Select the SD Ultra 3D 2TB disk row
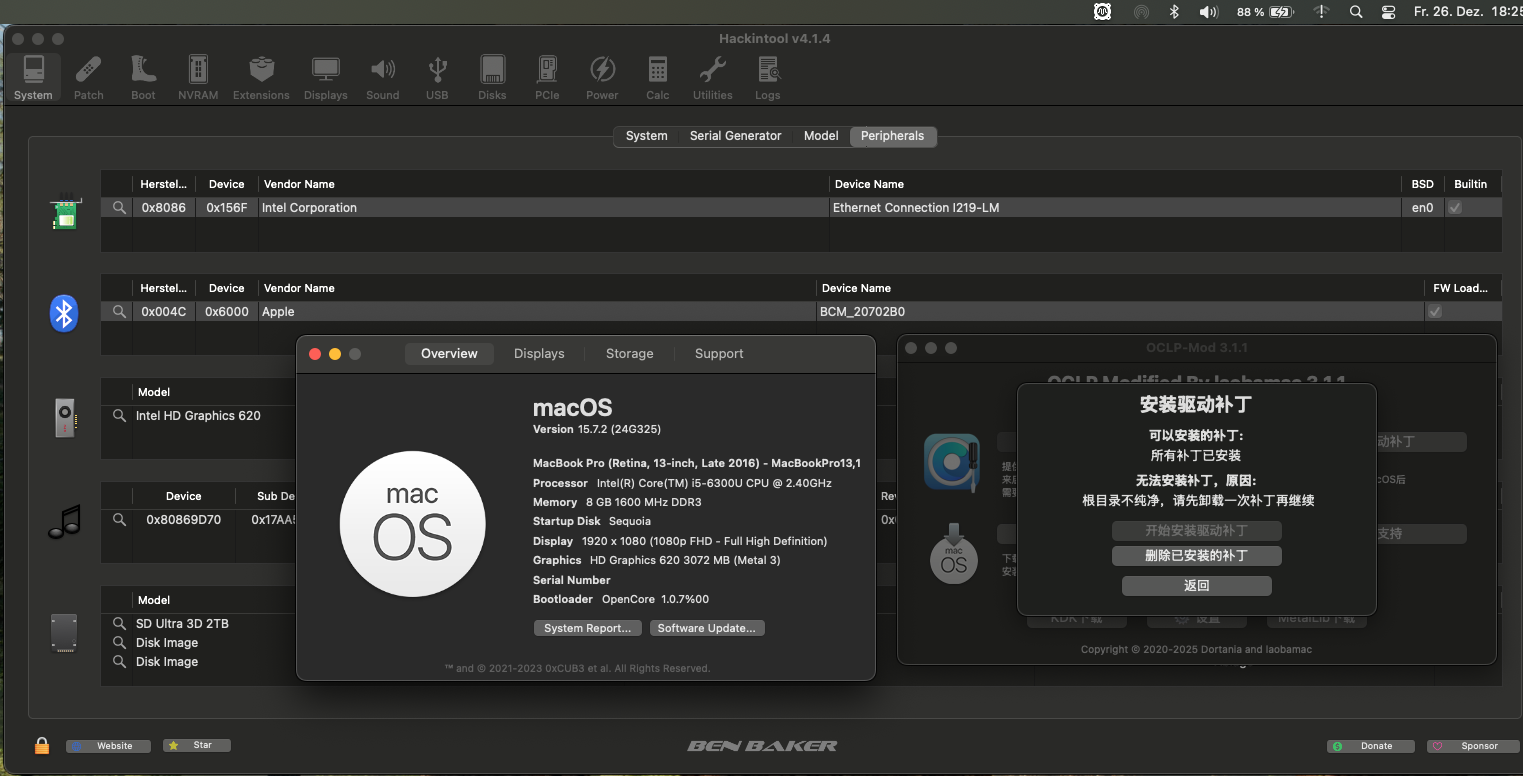The image size is (1523, 776). point(182,624)
